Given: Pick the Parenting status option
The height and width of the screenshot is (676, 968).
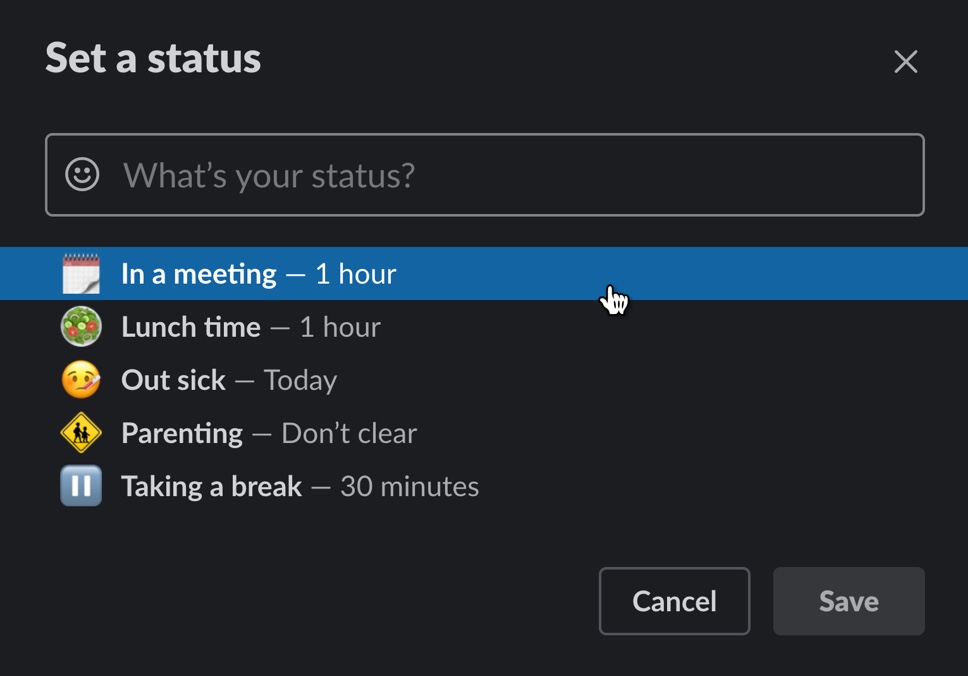Looking at the screenshot, I should (x=182, y=432).
